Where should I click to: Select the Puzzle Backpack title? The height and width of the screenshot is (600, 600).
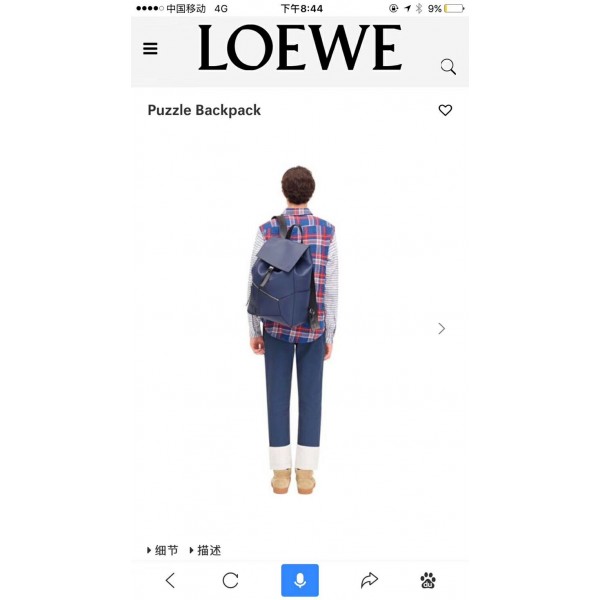click(x=204, y=110)
